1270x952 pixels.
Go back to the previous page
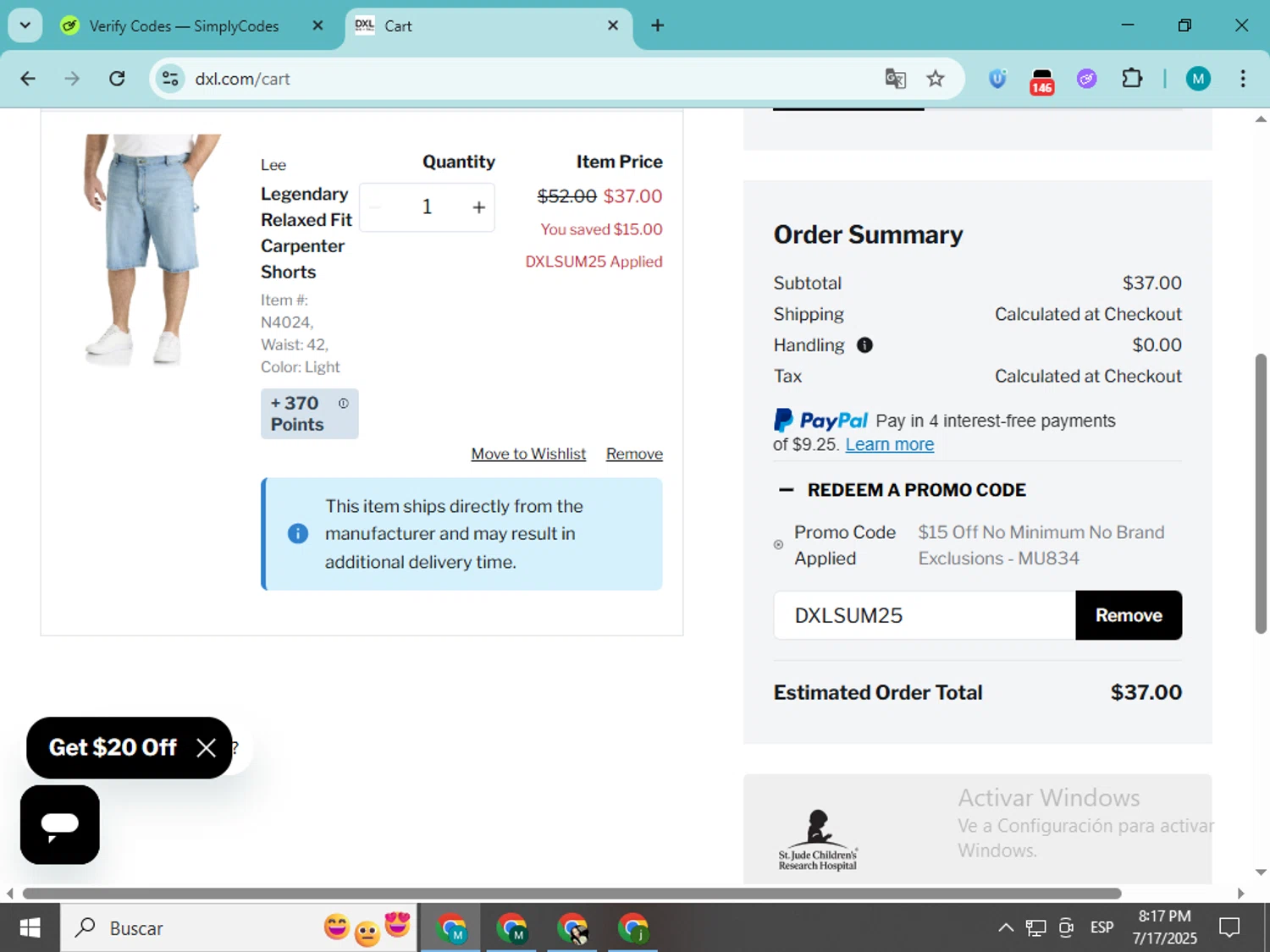pyautogui.click(x=28, y=79)
